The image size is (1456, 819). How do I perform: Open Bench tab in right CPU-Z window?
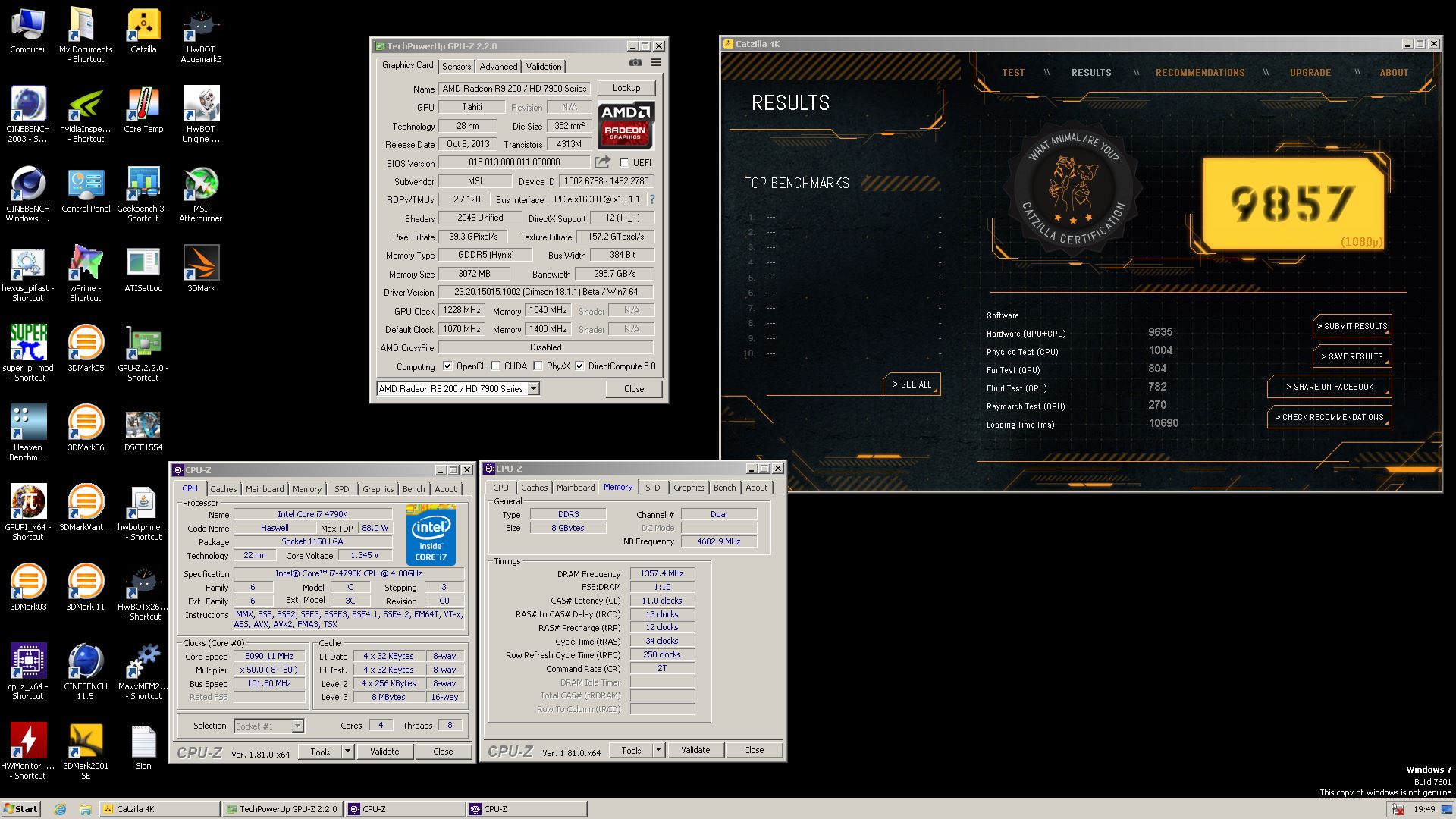coord(724,488)
